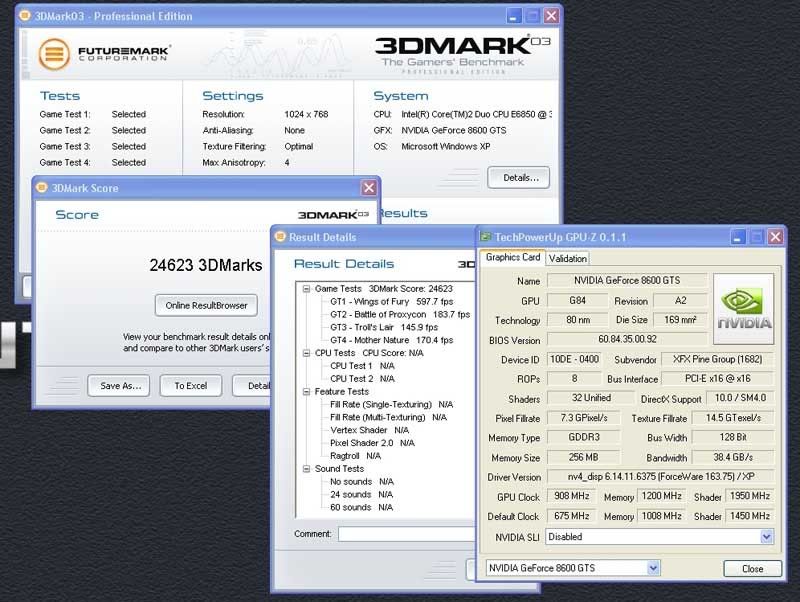Click the resolution value 1024 x 768
800x602 pixels.
(306, 114)
